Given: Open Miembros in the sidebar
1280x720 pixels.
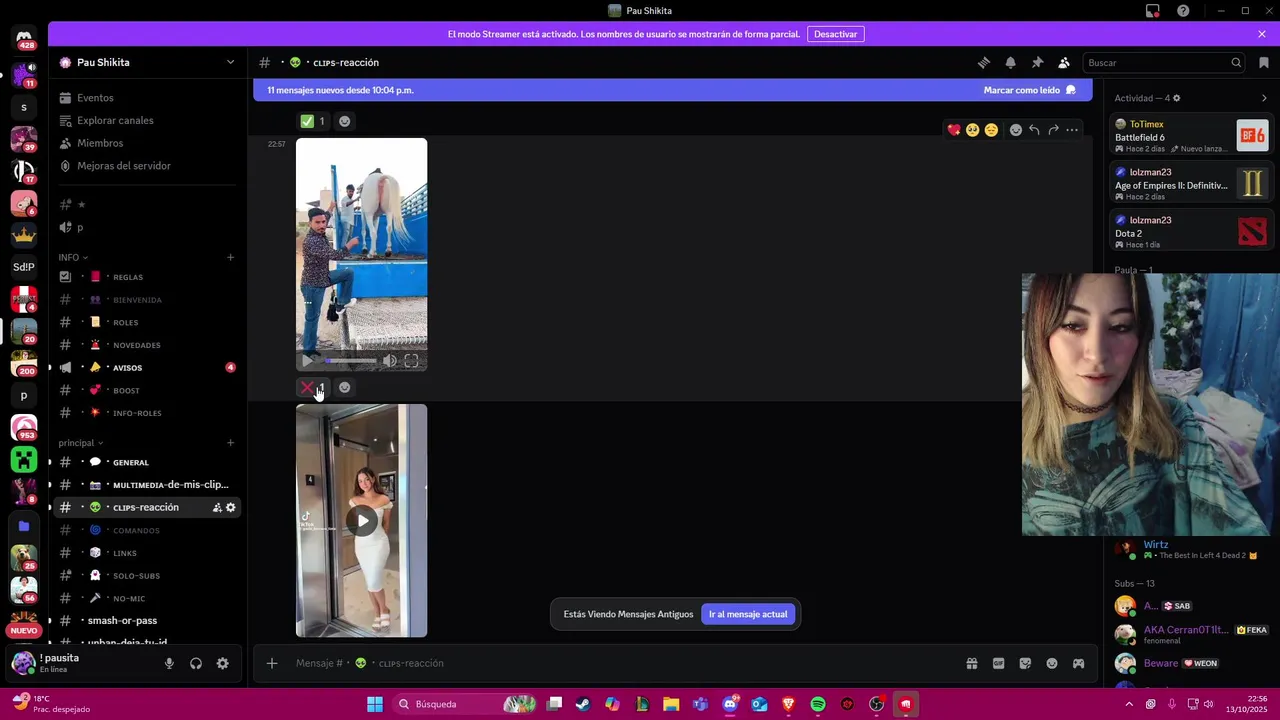Looking at the screenshot, I should [148, 143].
